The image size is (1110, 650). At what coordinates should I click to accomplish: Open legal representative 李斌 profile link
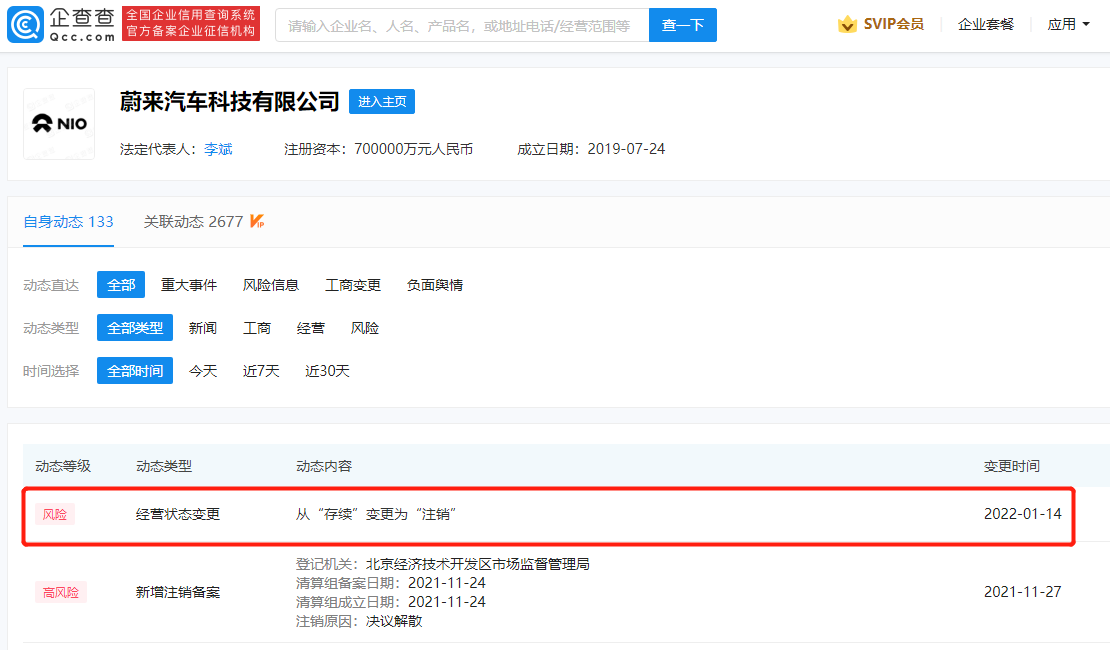218,148
